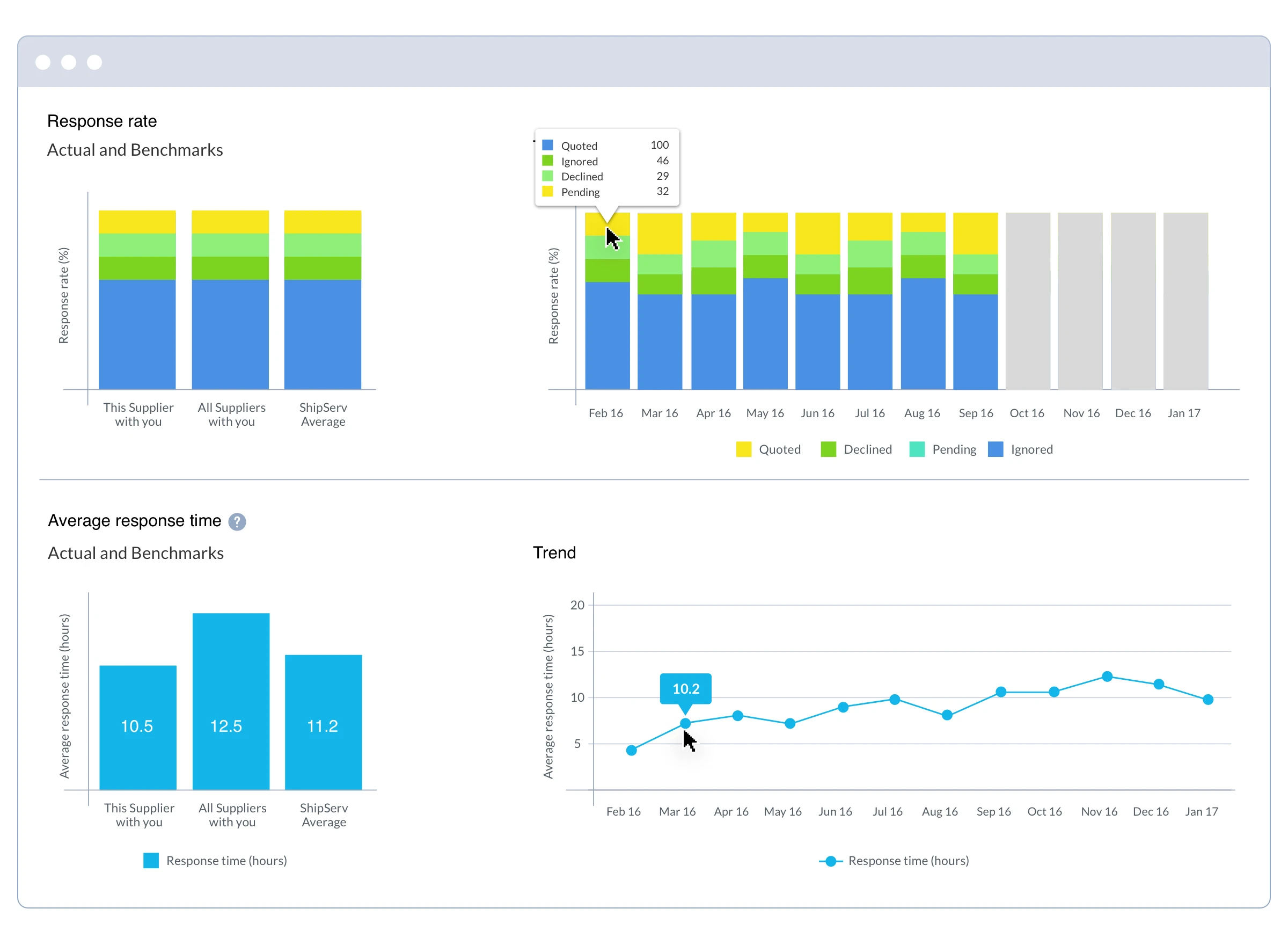Toggle Response time (hours) legend under trend line
This screenshot has height=945, width=1288.
[x=894, y=861]
